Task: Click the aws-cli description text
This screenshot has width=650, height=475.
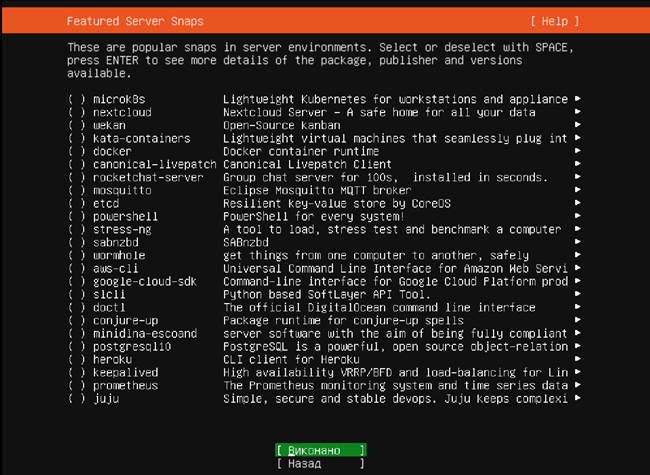Action: coord(395,268)
